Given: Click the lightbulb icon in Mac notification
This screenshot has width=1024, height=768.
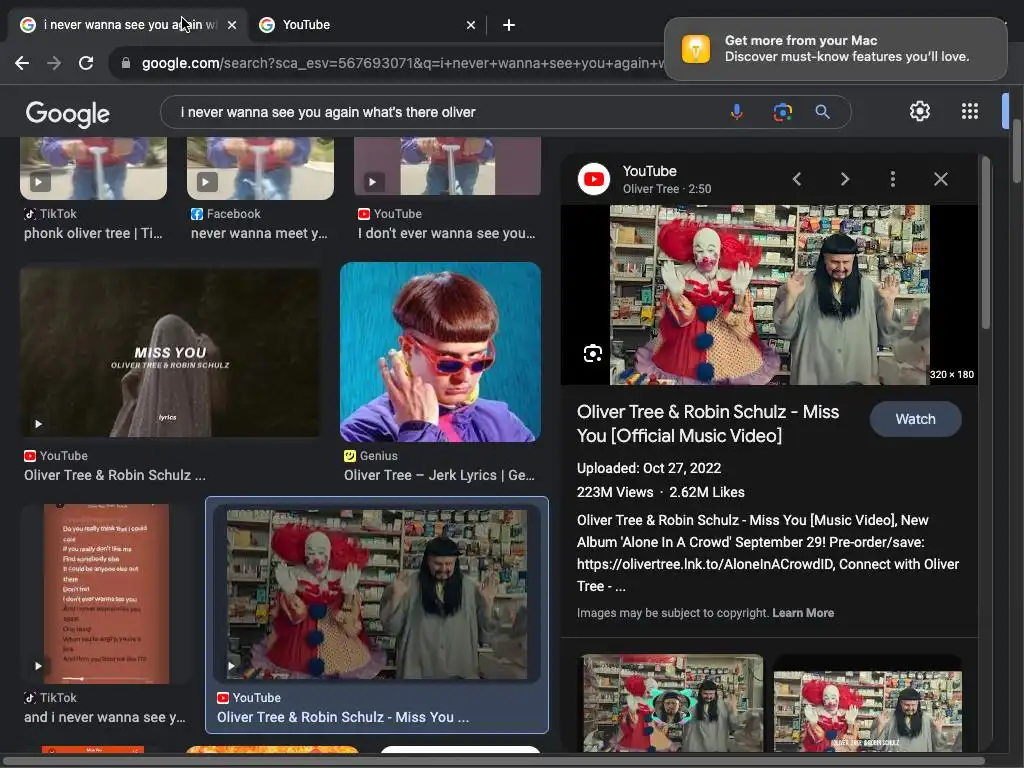Looking at the screenshot, I should coord(696,49).
